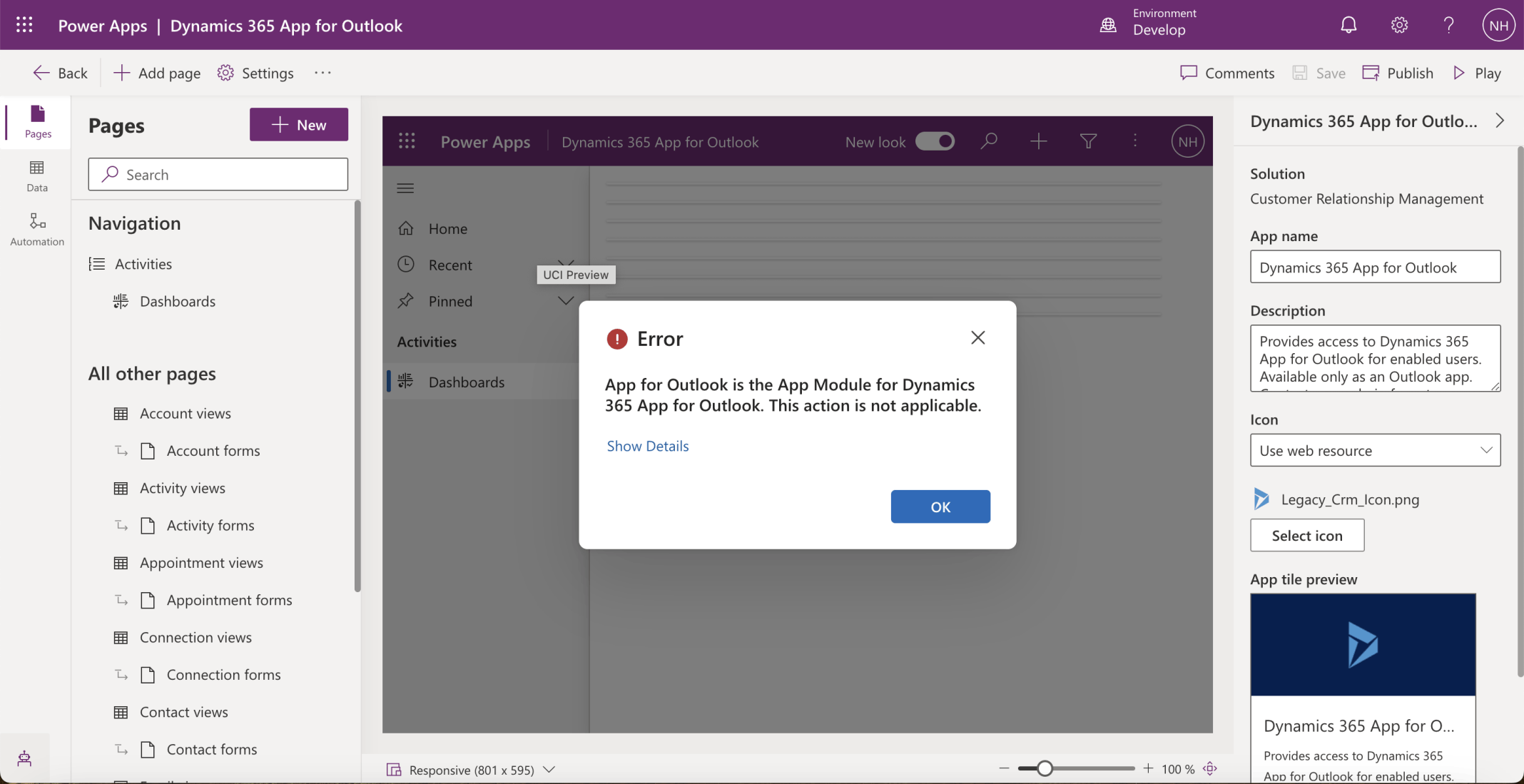Toggle the New look switch
1524x784 pixels.
pyautogui.click(x=935, y=141)
